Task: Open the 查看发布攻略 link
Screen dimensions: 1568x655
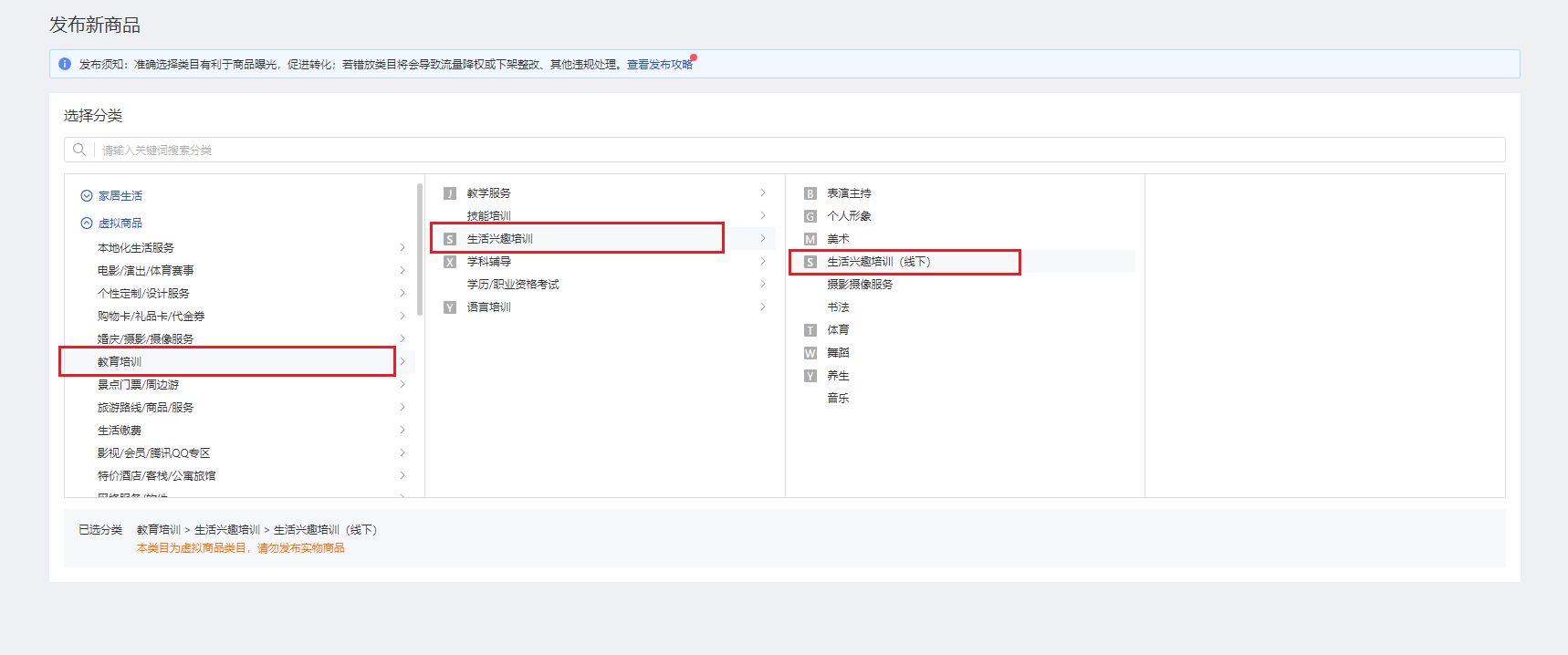Action: tap(659, 65)
